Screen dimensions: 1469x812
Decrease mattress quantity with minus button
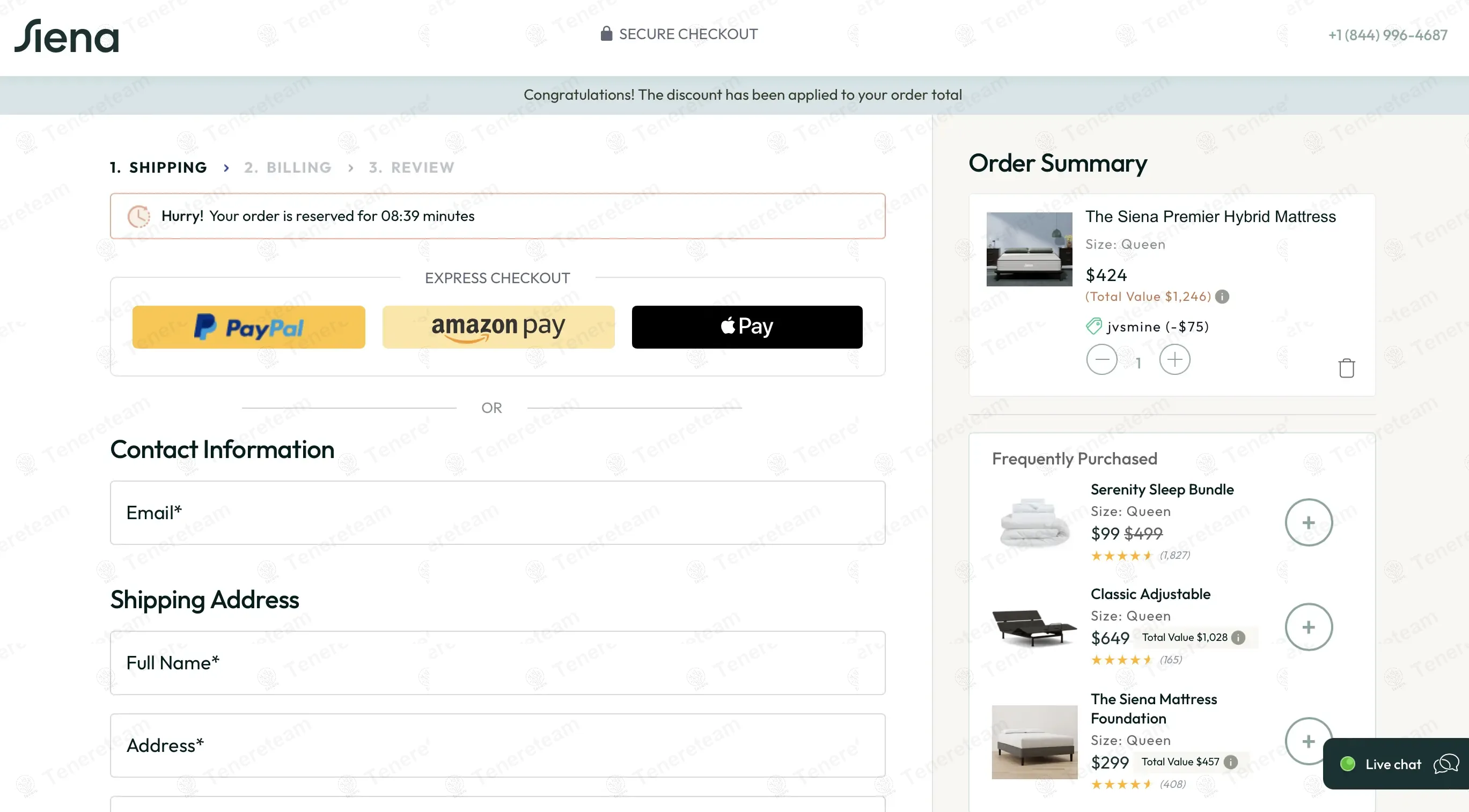tap(1101, 360)
